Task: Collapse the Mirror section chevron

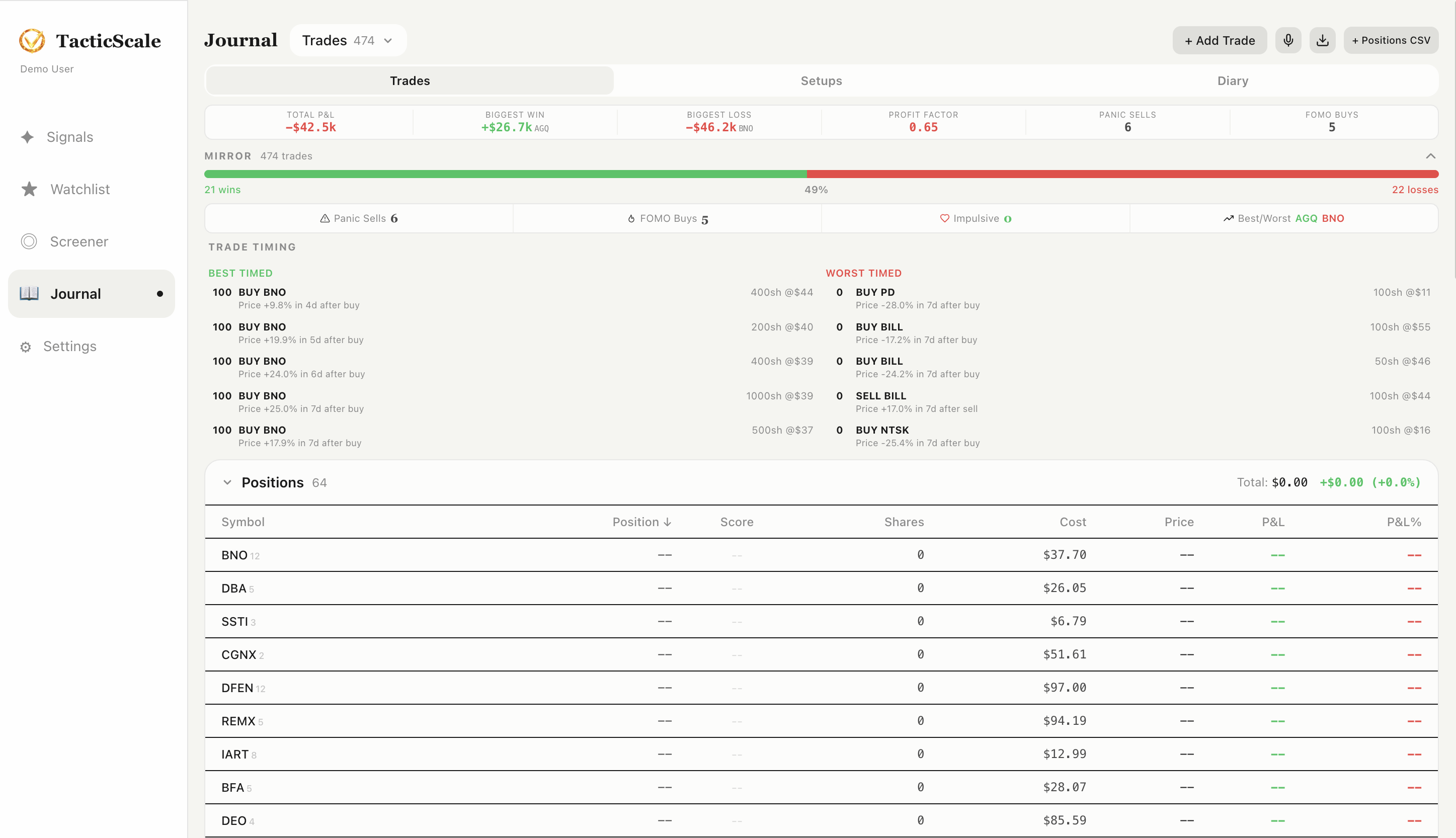Action: (1430, 156)
